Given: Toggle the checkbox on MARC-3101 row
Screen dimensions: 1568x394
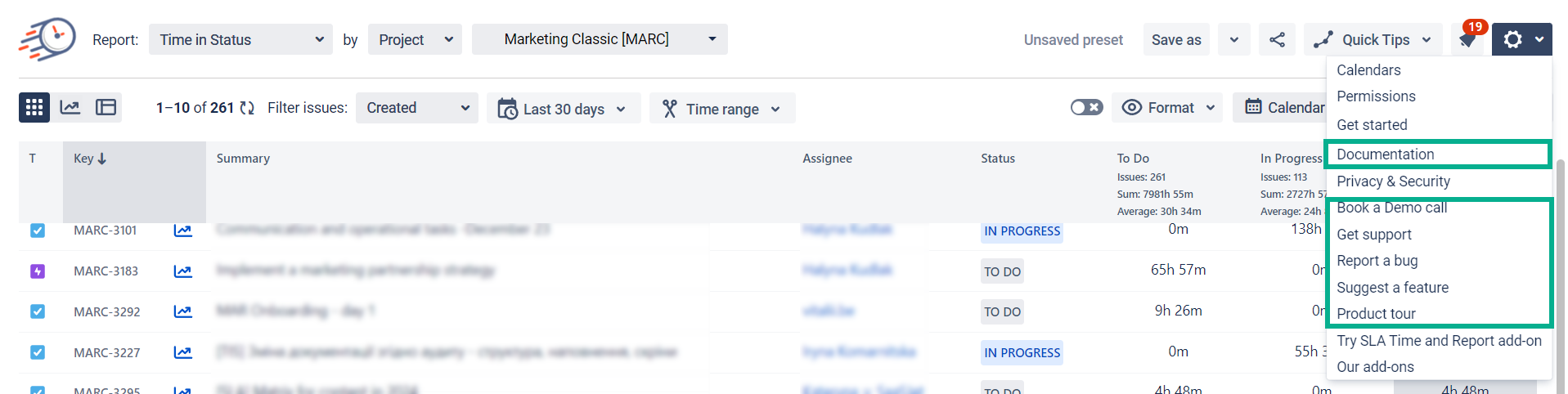Looking at the screenshot, I should tap(38, 231).
